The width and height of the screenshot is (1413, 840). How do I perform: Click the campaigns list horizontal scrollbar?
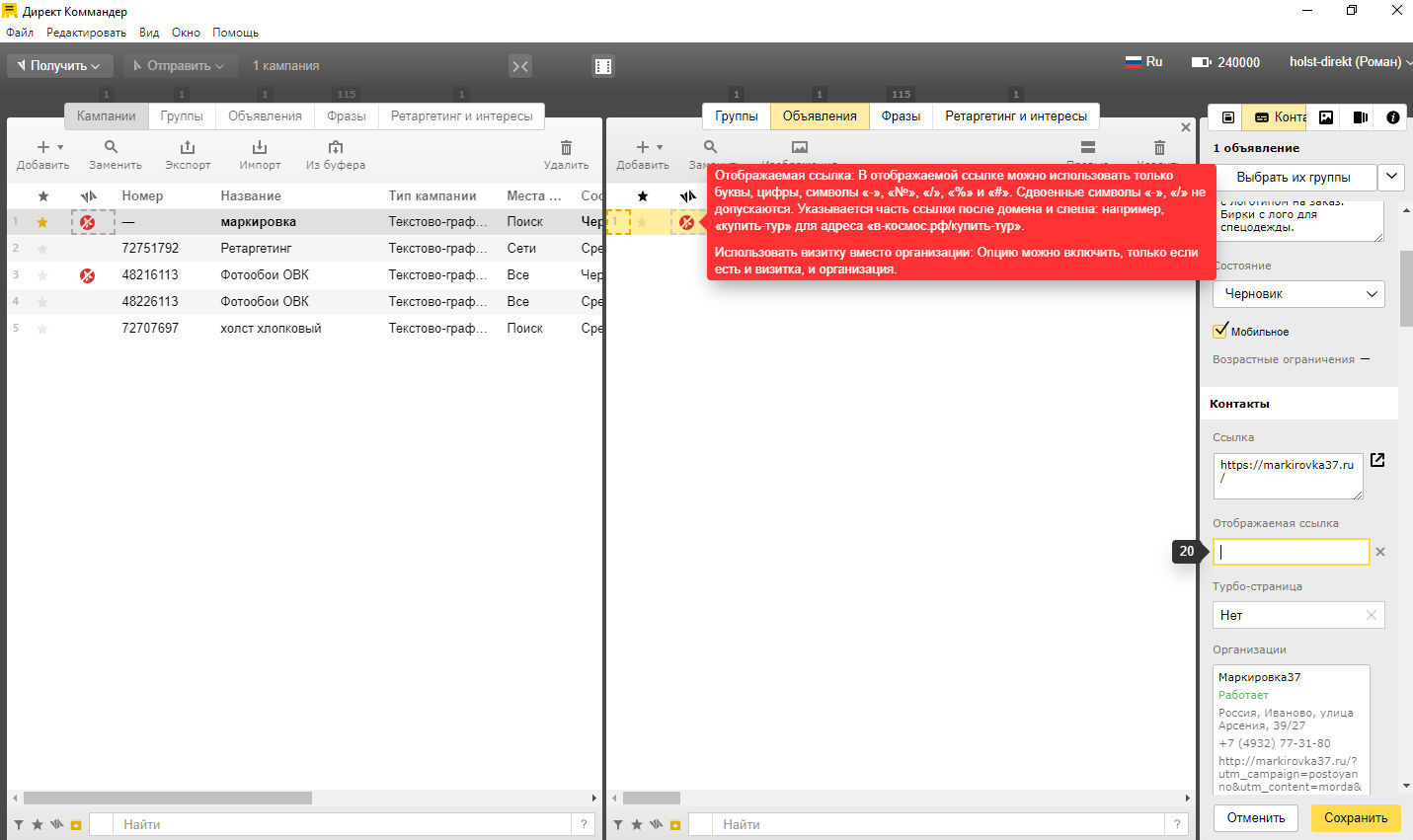[x=168, y=798]
